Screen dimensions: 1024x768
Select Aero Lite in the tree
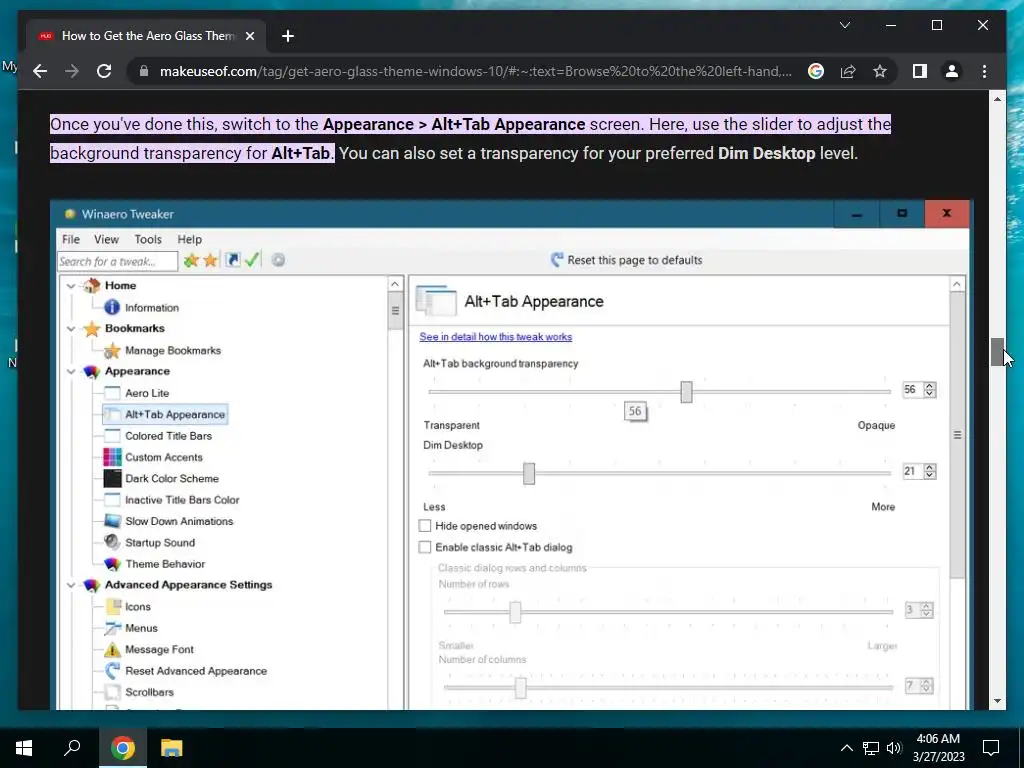point(147,393)
